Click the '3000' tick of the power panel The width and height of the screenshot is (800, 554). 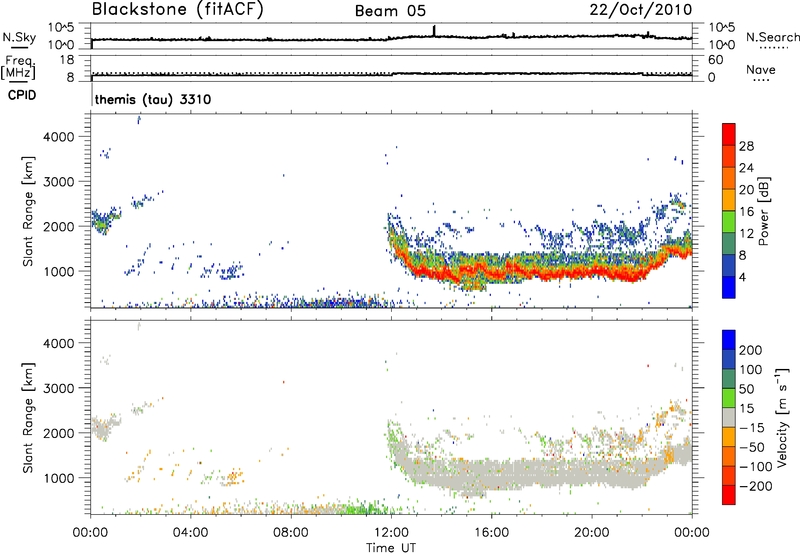(x=58, y=182)
